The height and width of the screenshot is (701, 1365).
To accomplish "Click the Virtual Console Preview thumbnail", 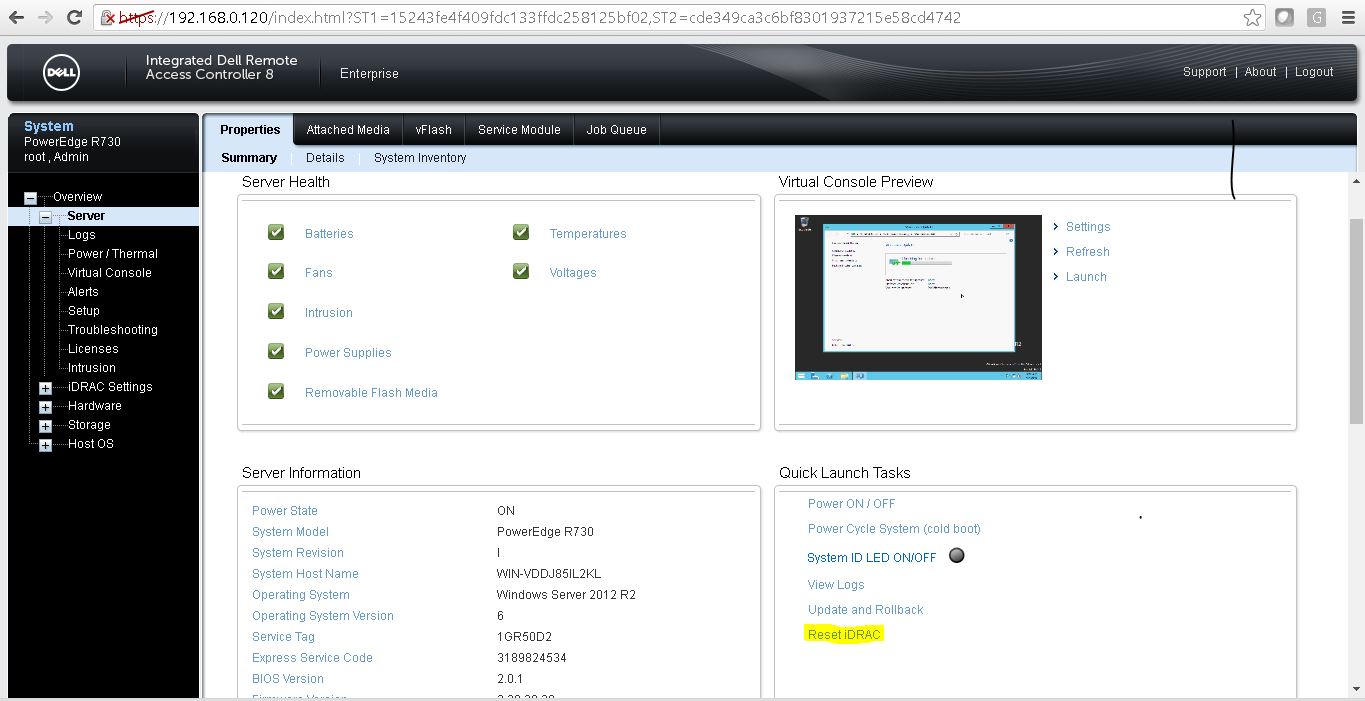I will point(917,296).
